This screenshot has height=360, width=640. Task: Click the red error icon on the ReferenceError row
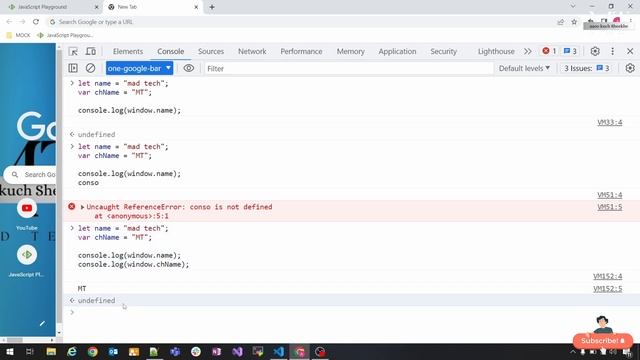(x=72, y=207)
